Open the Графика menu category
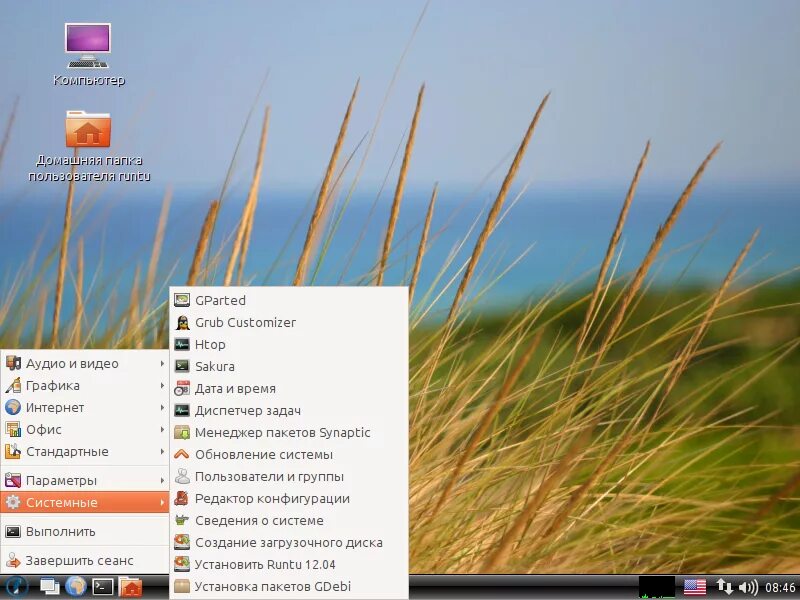The image size is (800, 600). [x=85, y=385]
